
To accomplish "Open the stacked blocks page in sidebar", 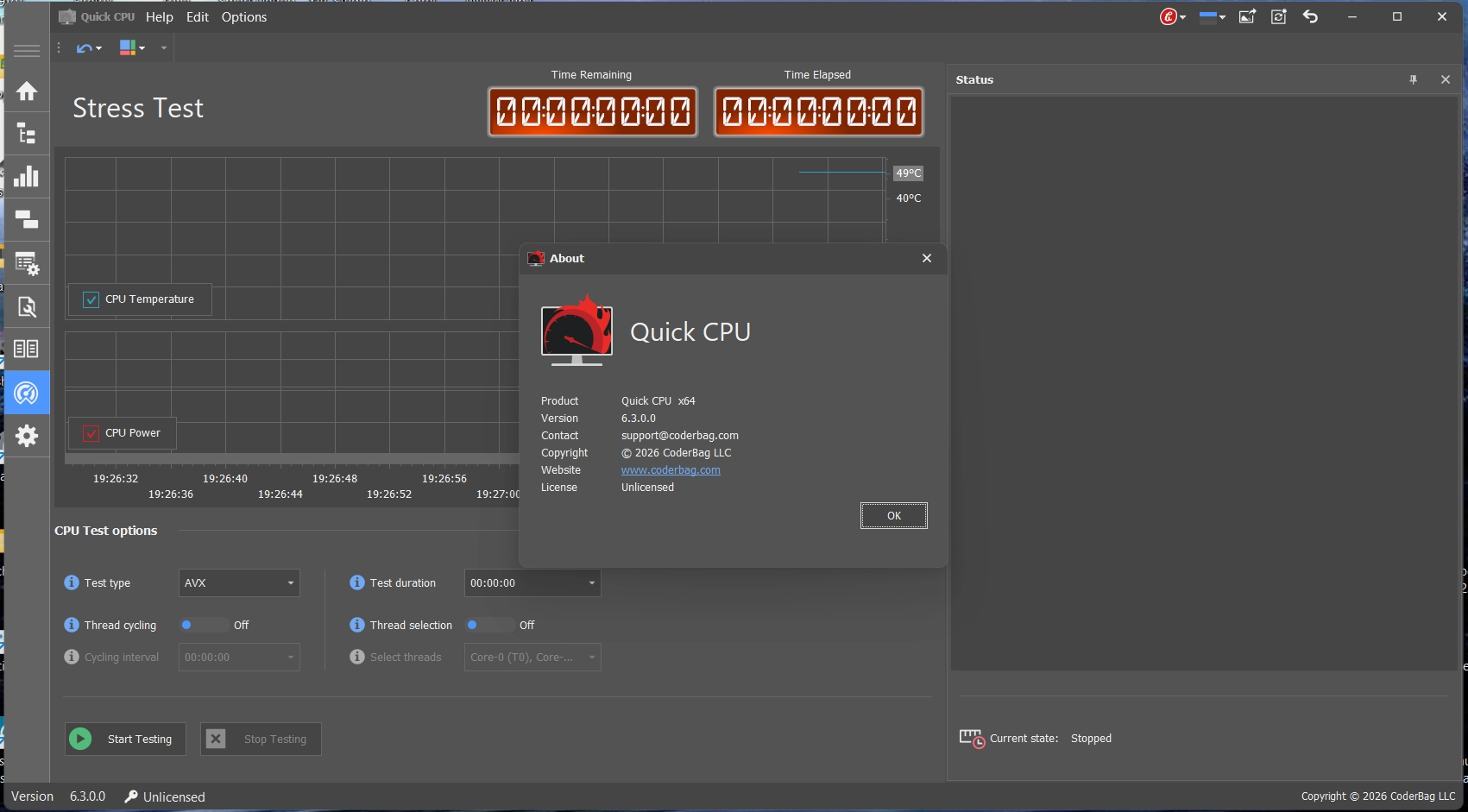I will [x=27, y=219].
